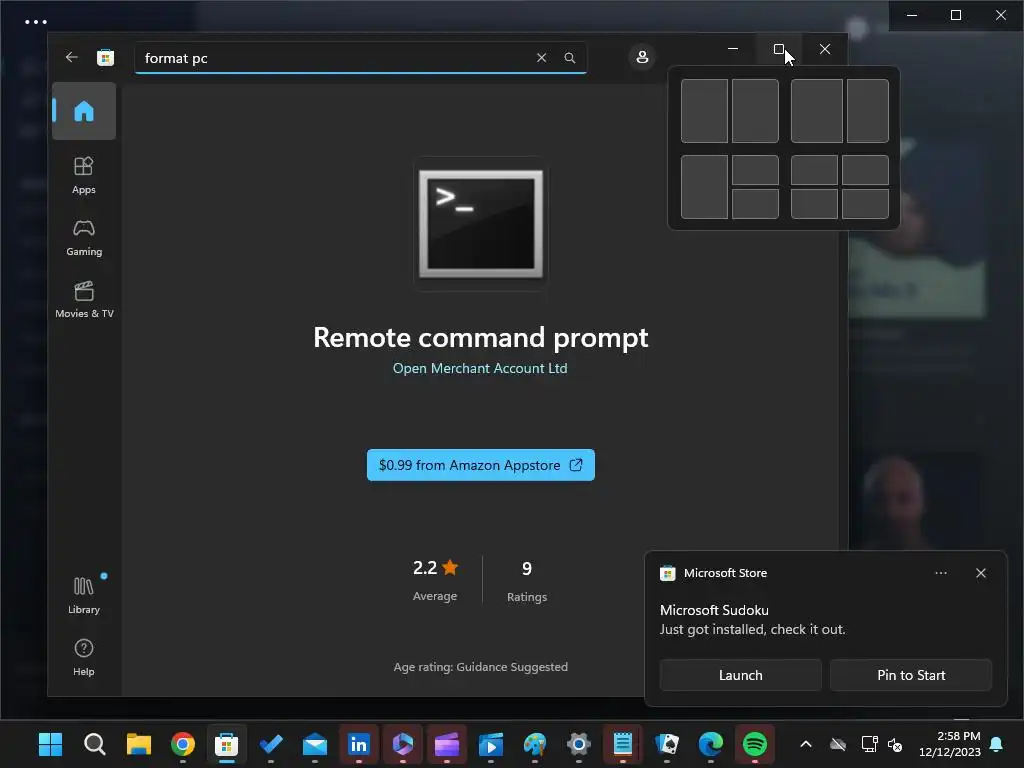Open Microsoft Edge from taskbar
This screenshot has height=768, width=1024.
[x=711, y=744]
